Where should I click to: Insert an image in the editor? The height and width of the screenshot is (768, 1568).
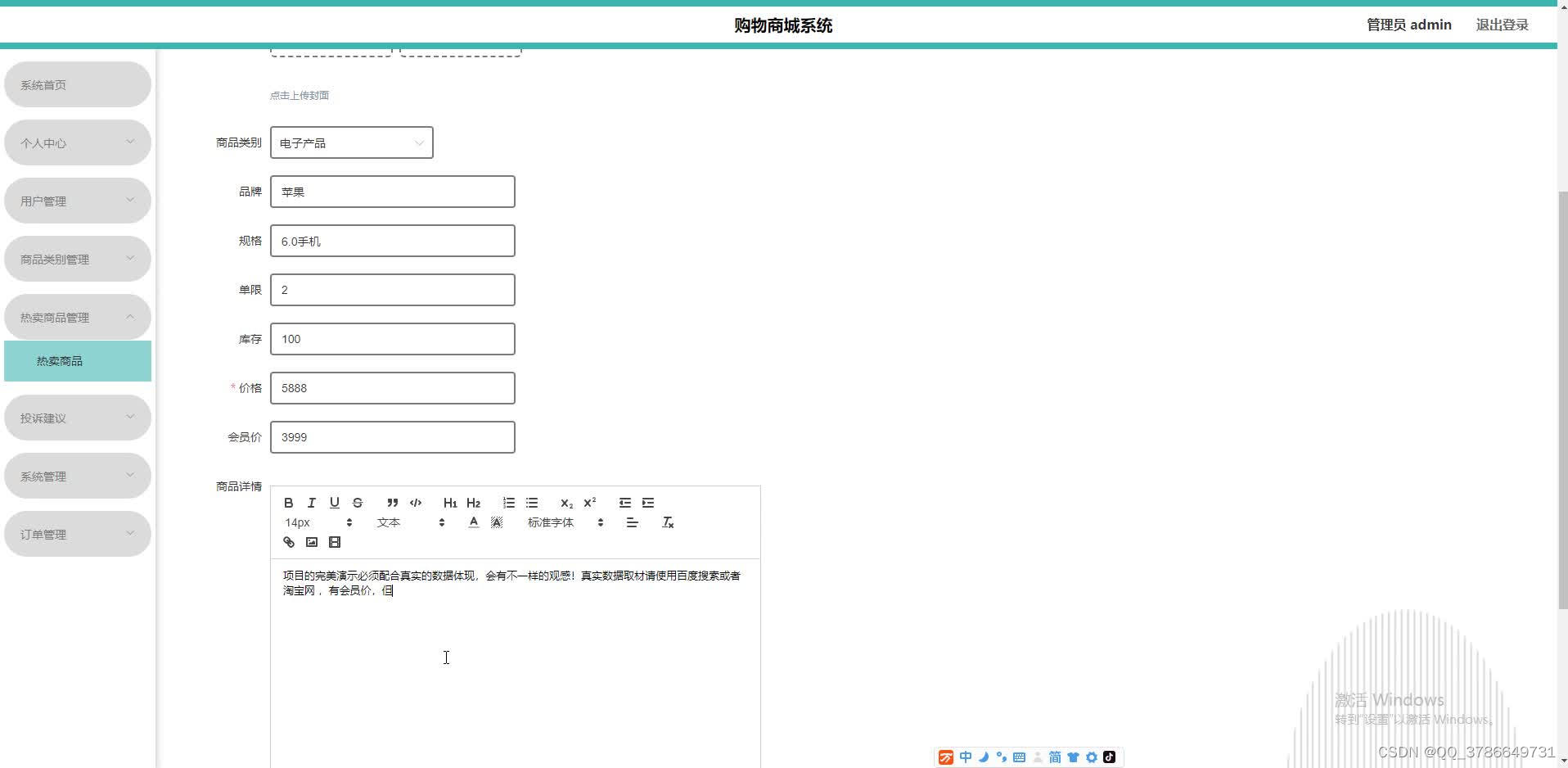click(311, 542)
